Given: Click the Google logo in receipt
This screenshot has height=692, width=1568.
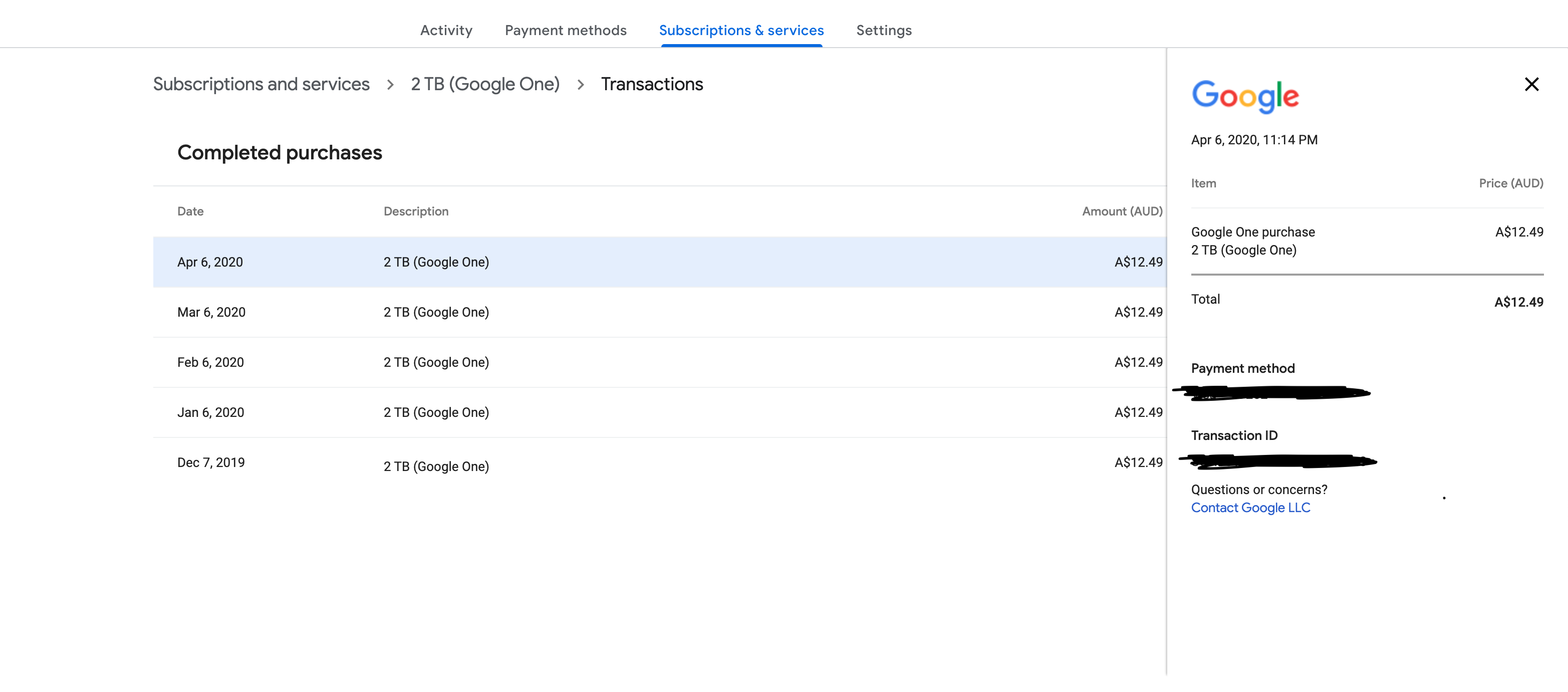Looking at the screenshot, I should pos(1245,96).
